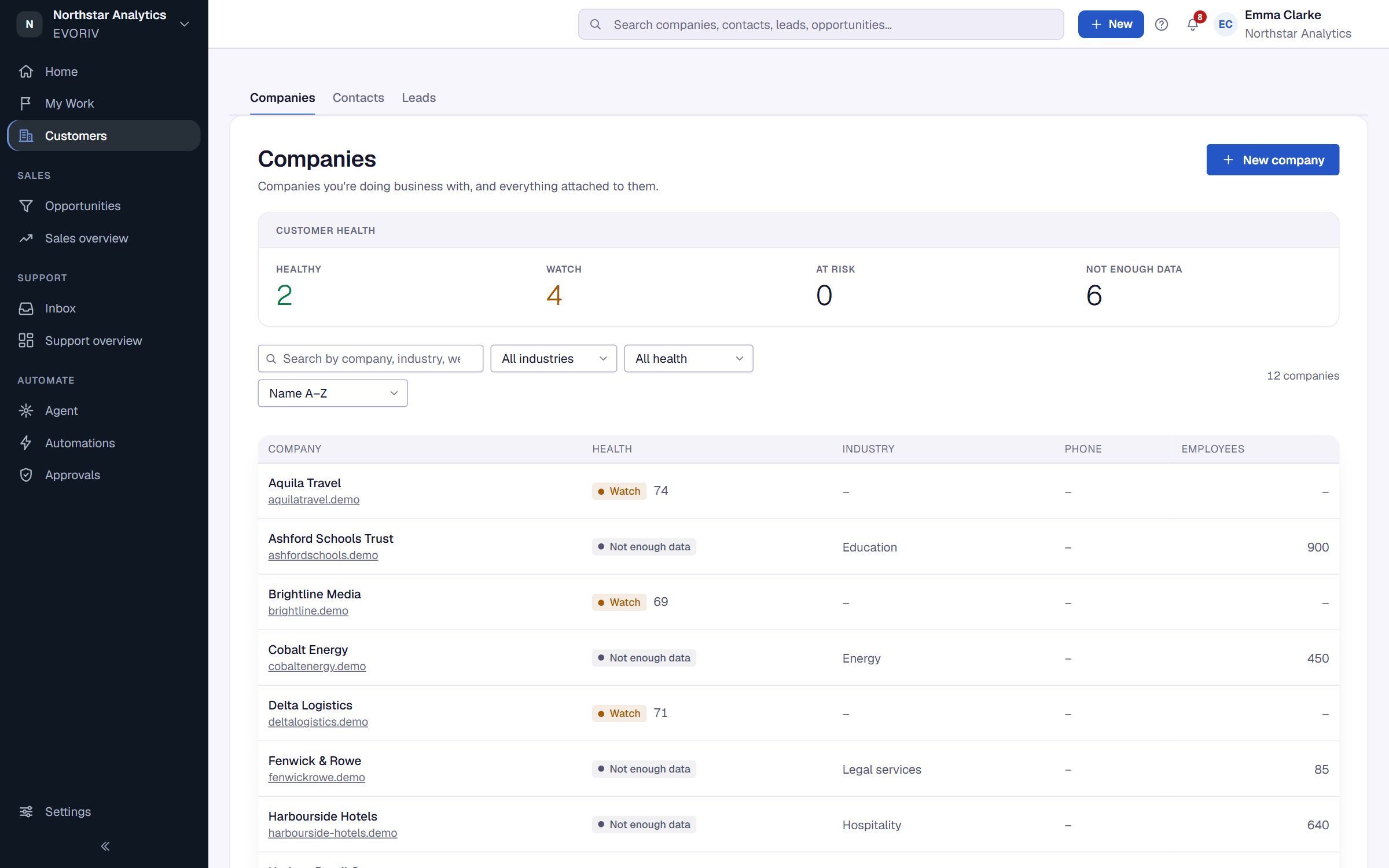
Task: Open notifications bell with 8 badge
Action: click(x=1193, y=24)
